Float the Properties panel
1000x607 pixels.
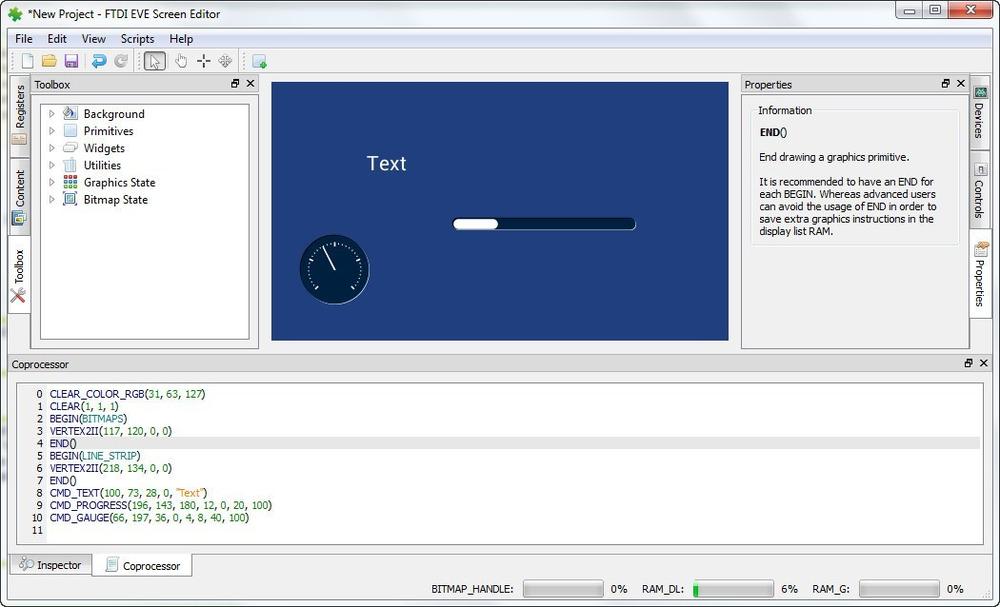[x=945, y=84]
